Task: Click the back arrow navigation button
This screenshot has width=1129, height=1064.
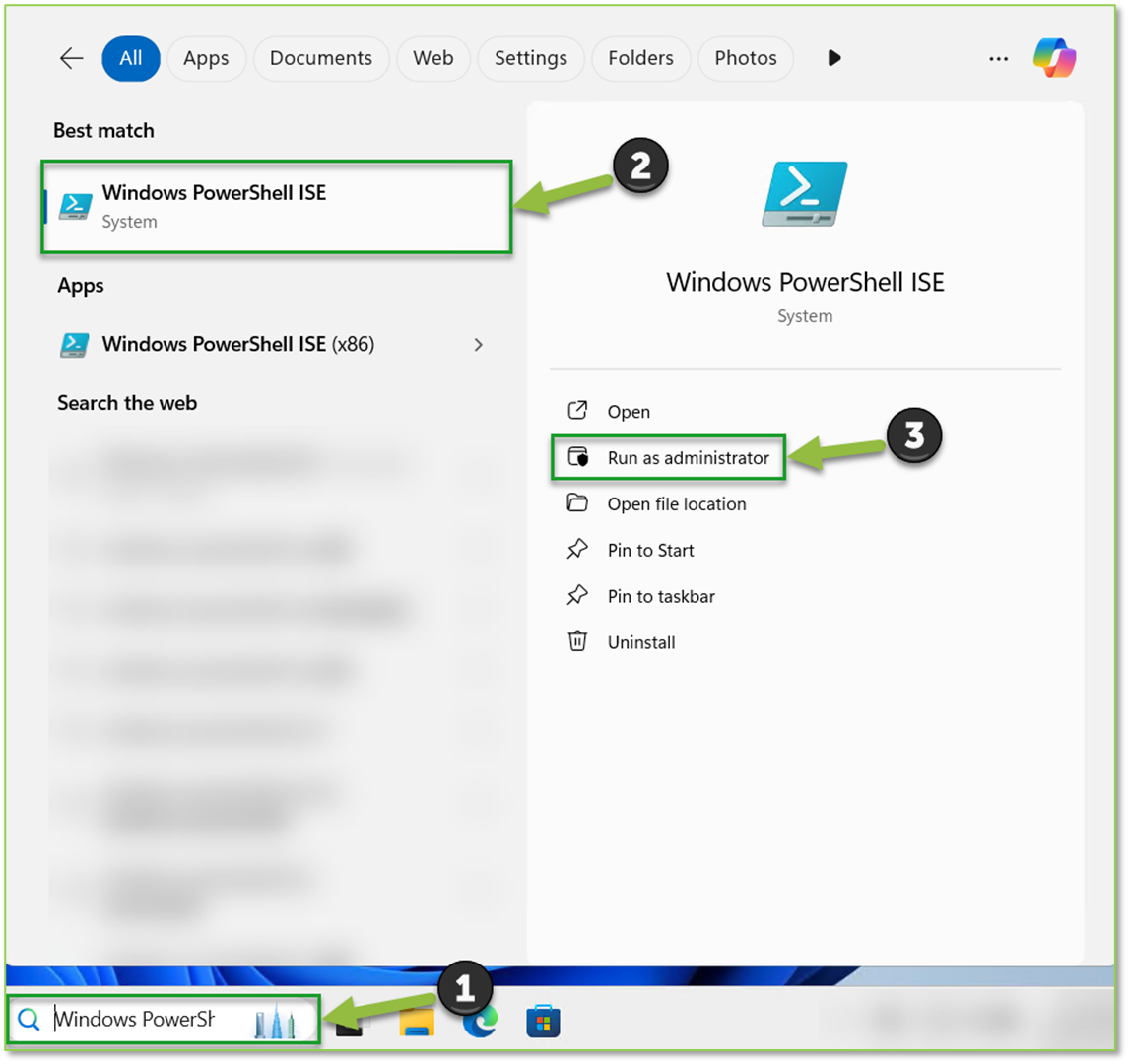Action: pos(70,58)
